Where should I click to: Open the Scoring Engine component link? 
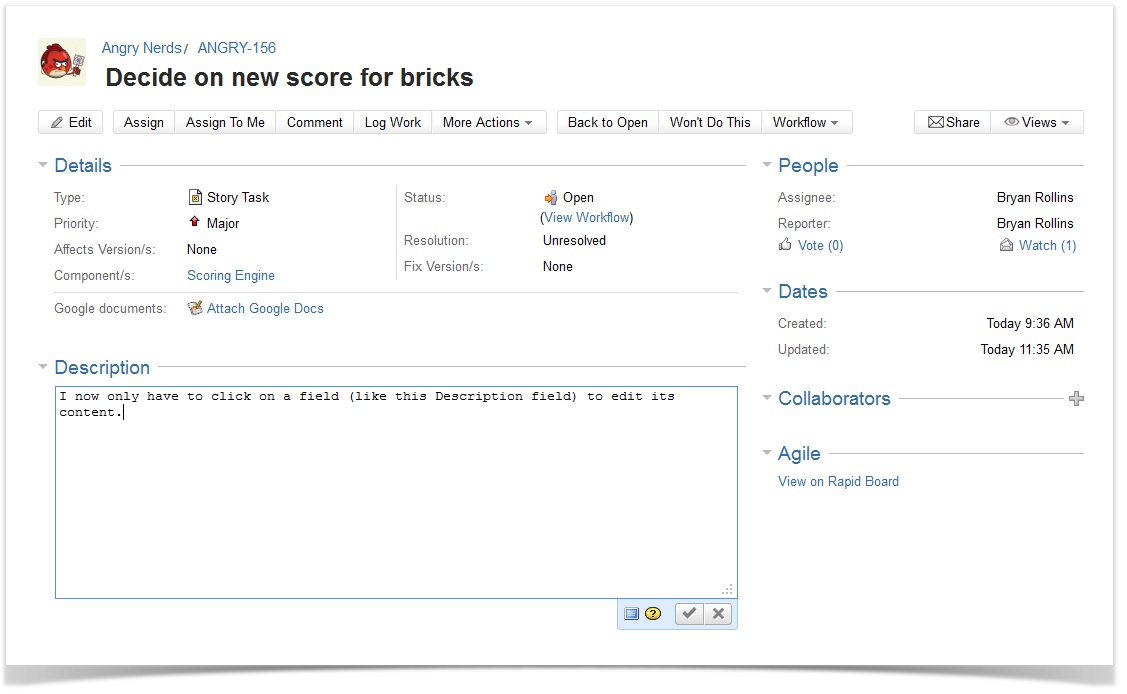(x=231, y=276)
